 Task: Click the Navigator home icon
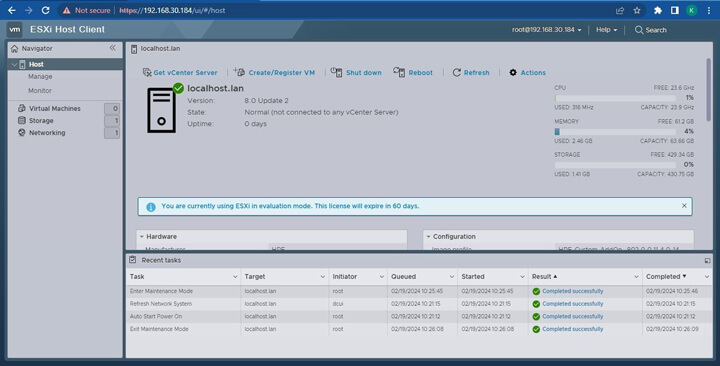[15, 48]
